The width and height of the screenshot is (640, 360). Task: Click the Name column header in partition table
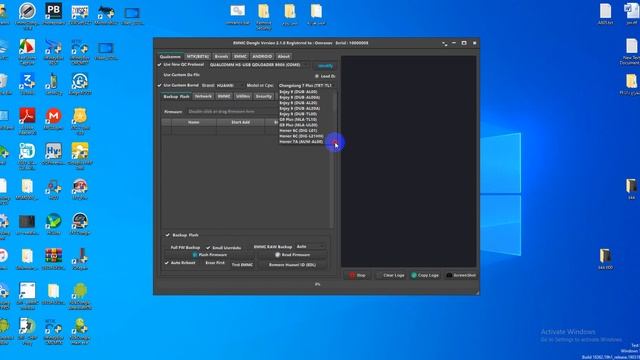pyautogui.click(x=194, y=122)
